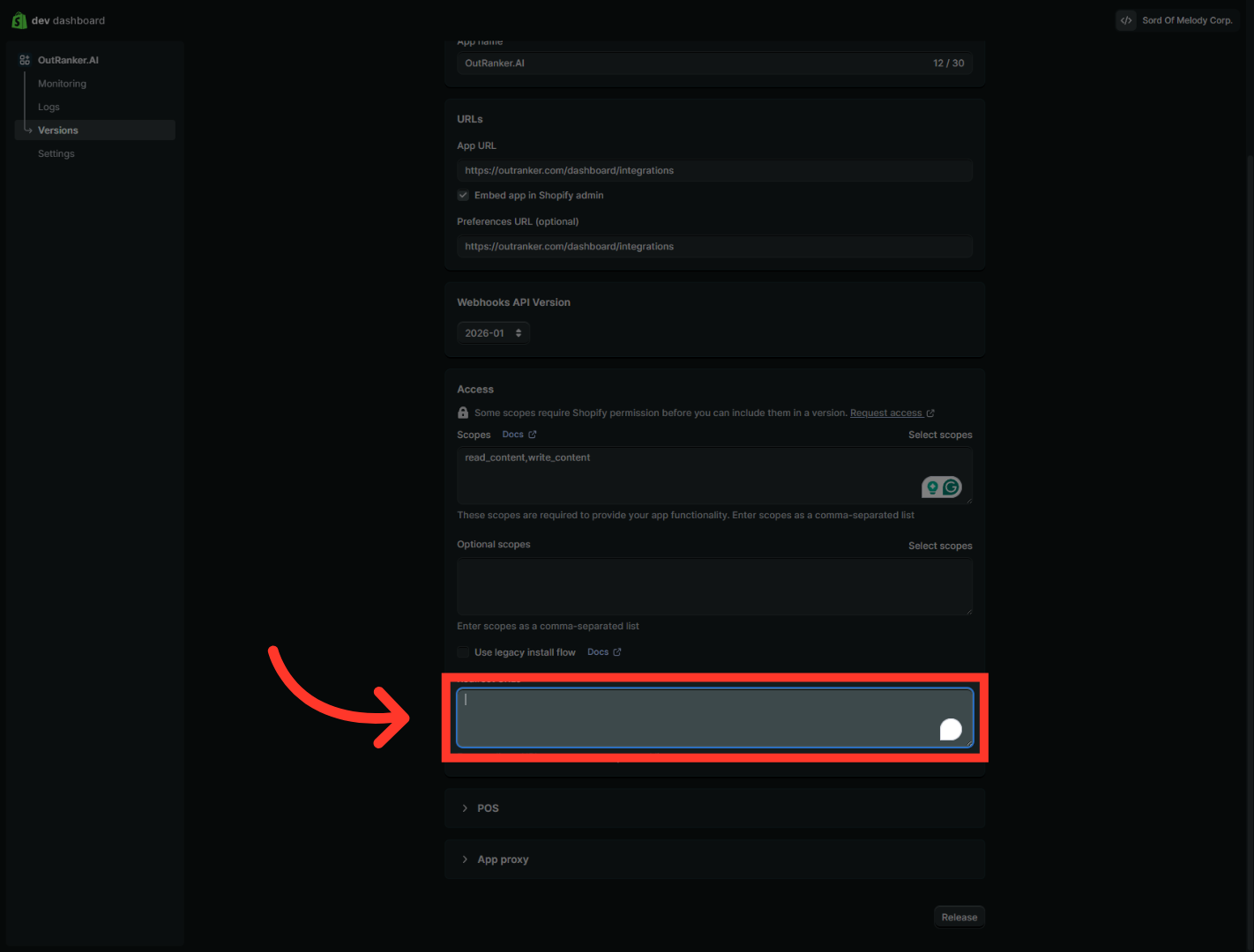Click the 'Optional scopes' label
The height and width of the screenshot is (952, 1254).
click(494, 545)
